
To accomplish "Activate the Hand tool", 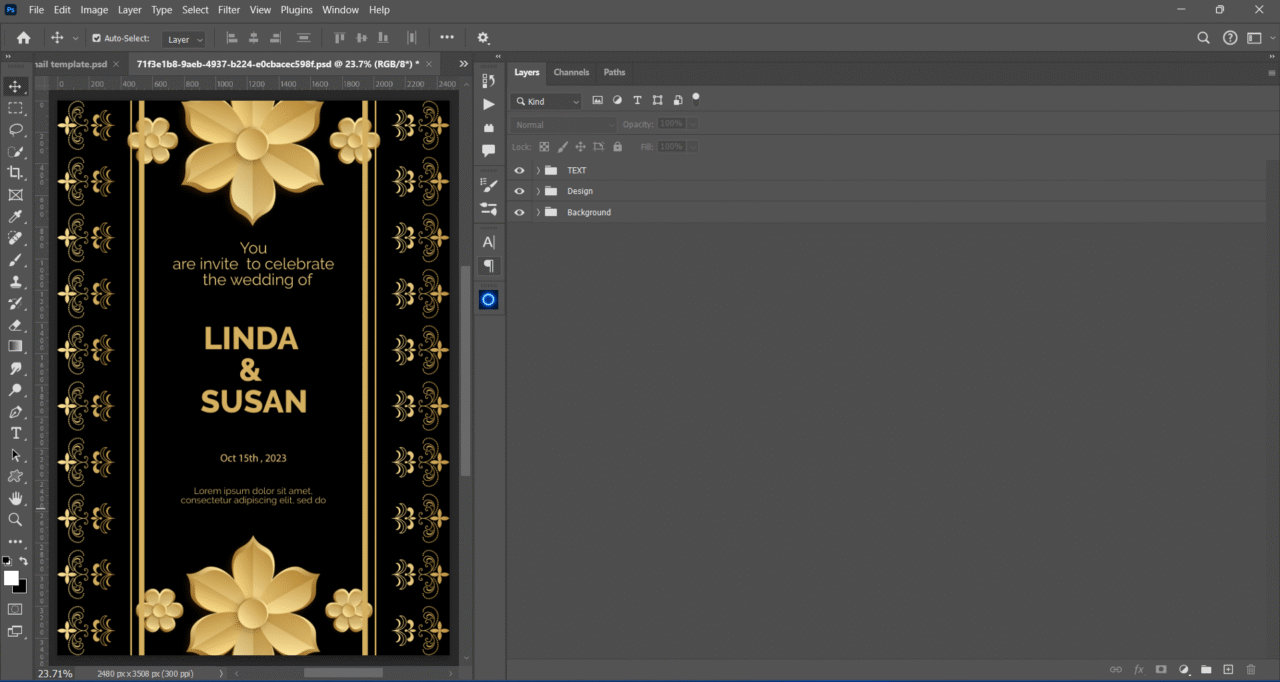I will [15, 498].
